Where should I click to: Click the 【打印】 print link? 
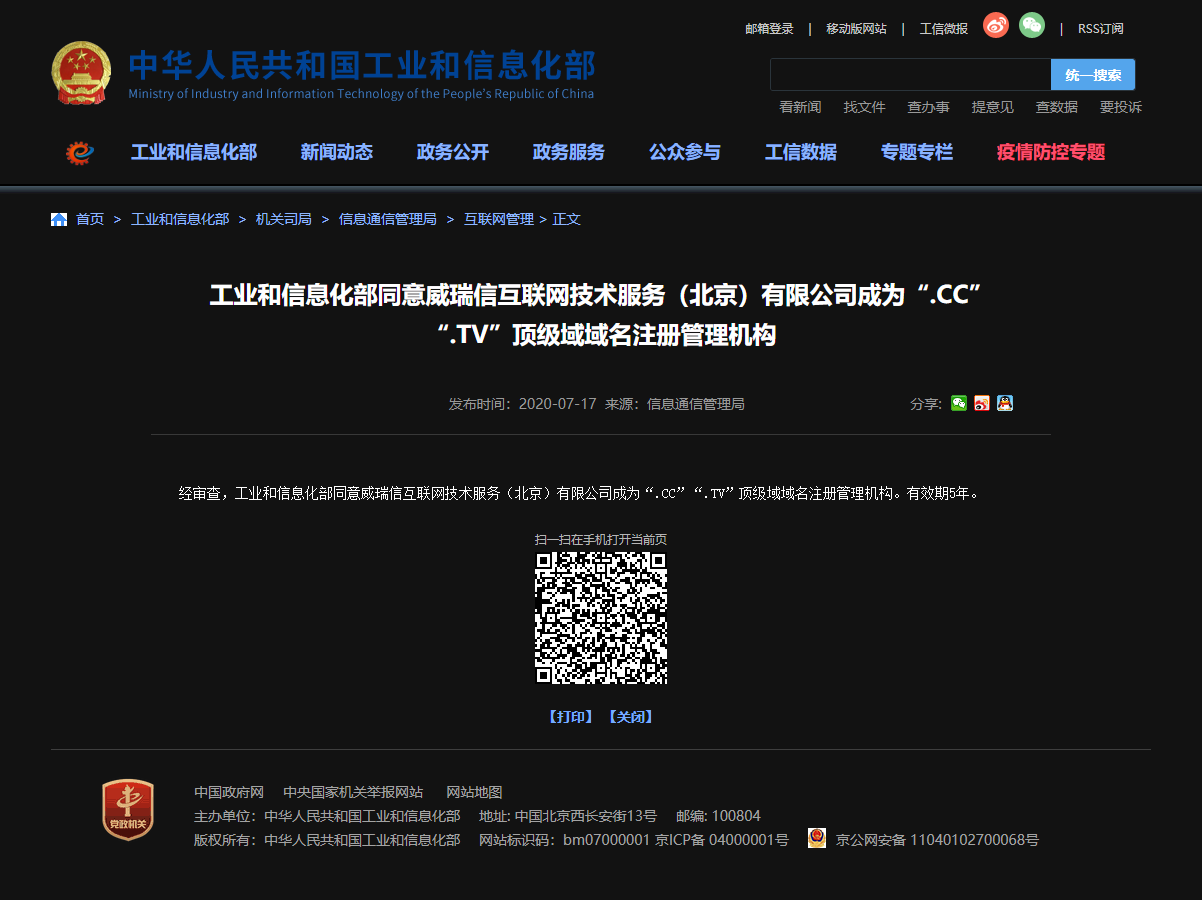pos(571,717)
